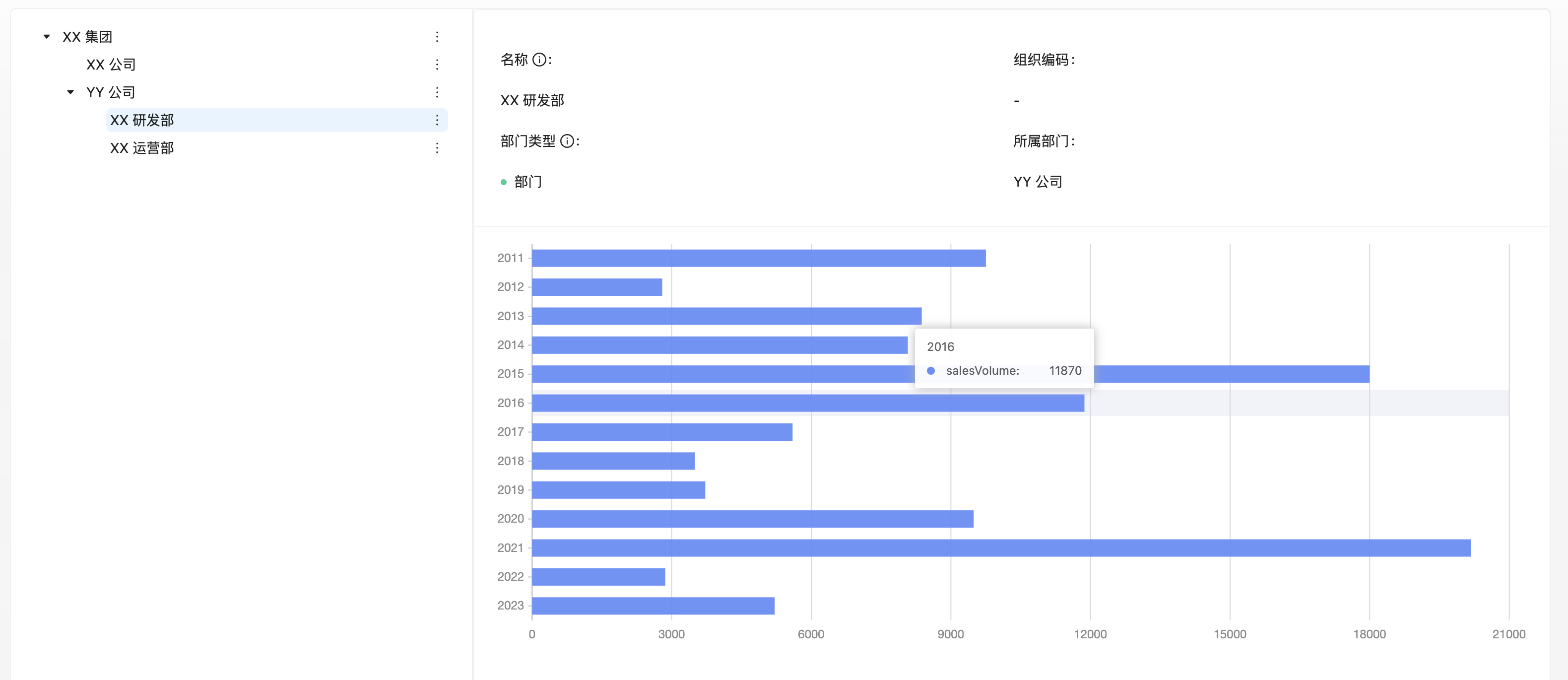Click the 2018 sales bar
The height and width of the screenshot is (680, 1568).
point(613,461)
